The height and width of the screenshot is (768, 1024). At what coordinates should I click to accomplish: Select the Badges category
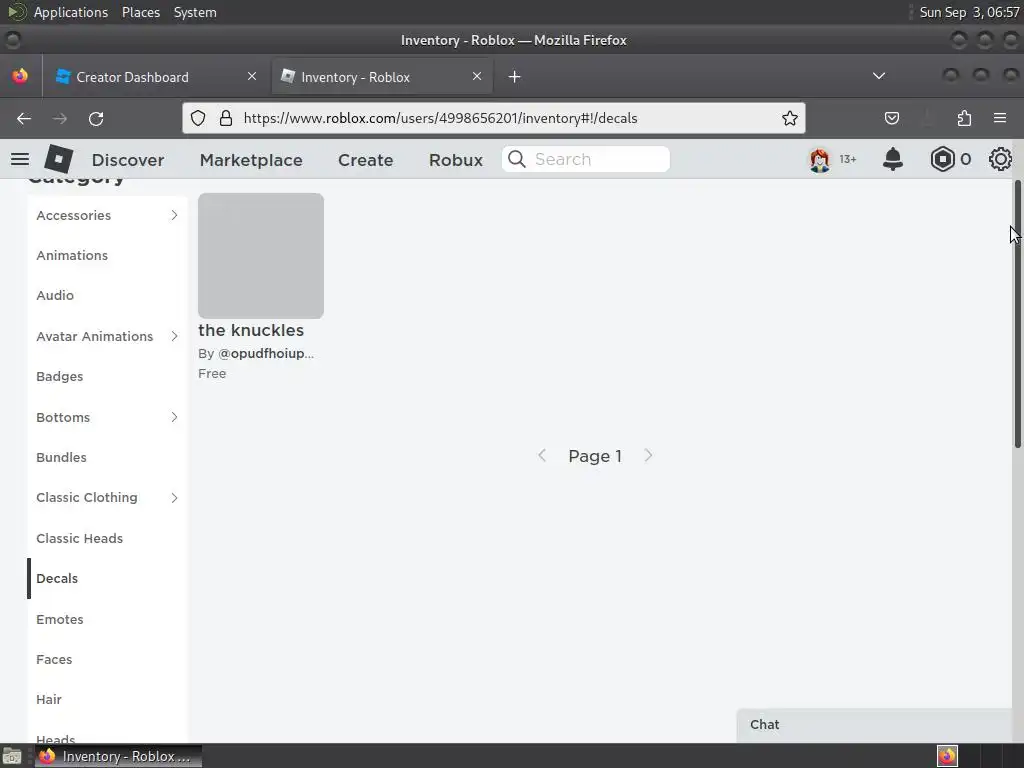59,376
